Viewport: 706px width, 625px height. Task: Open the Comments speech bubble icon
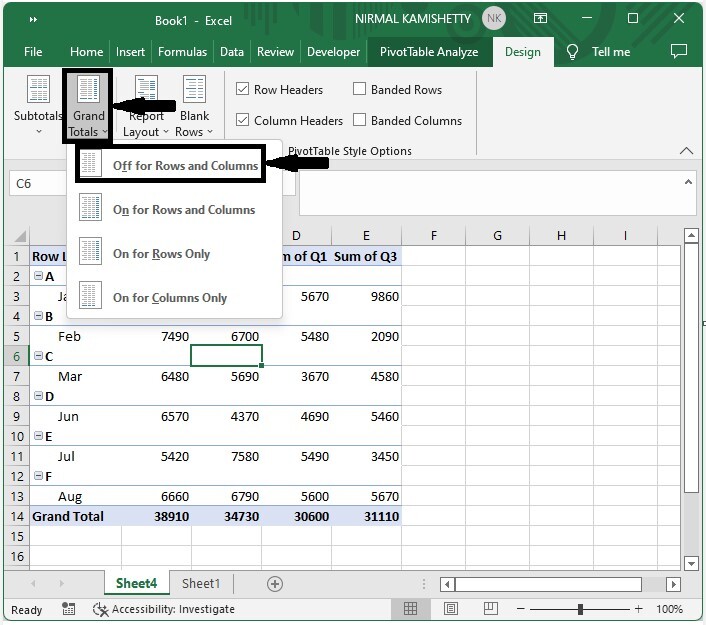[679, 51]
